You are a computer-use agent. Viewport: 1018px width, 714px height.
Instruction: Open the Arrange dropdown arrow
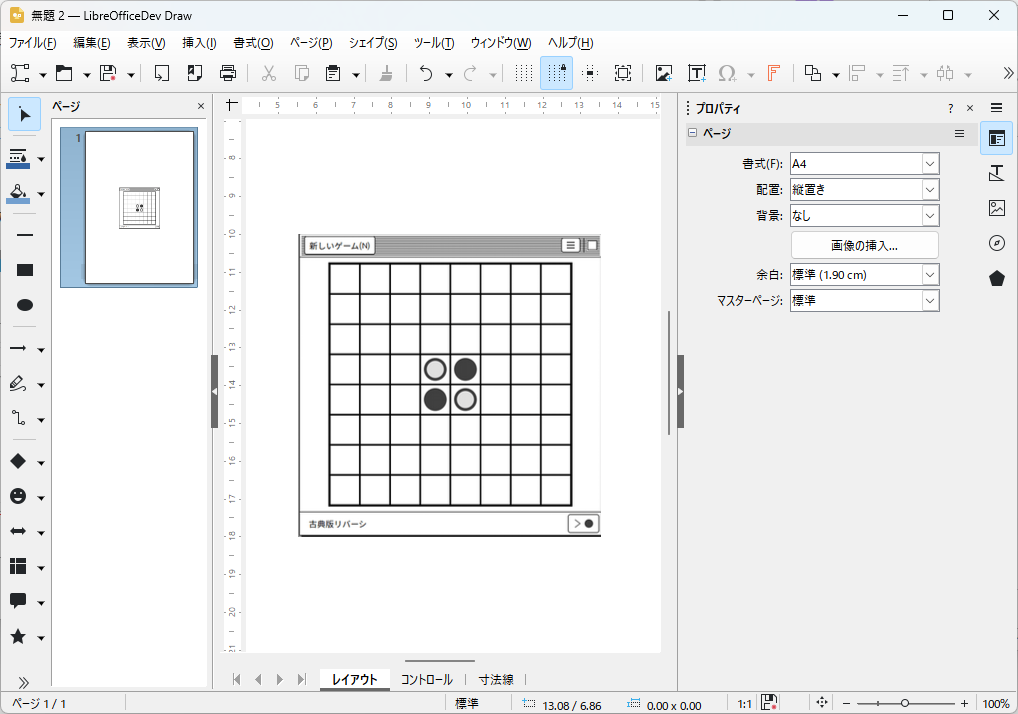pos(836,75)
